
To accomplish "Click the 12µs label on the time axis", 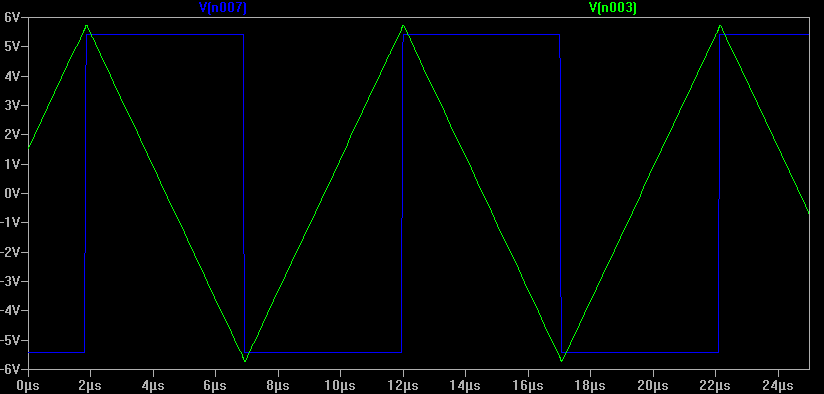I will [x=403, y=387].
